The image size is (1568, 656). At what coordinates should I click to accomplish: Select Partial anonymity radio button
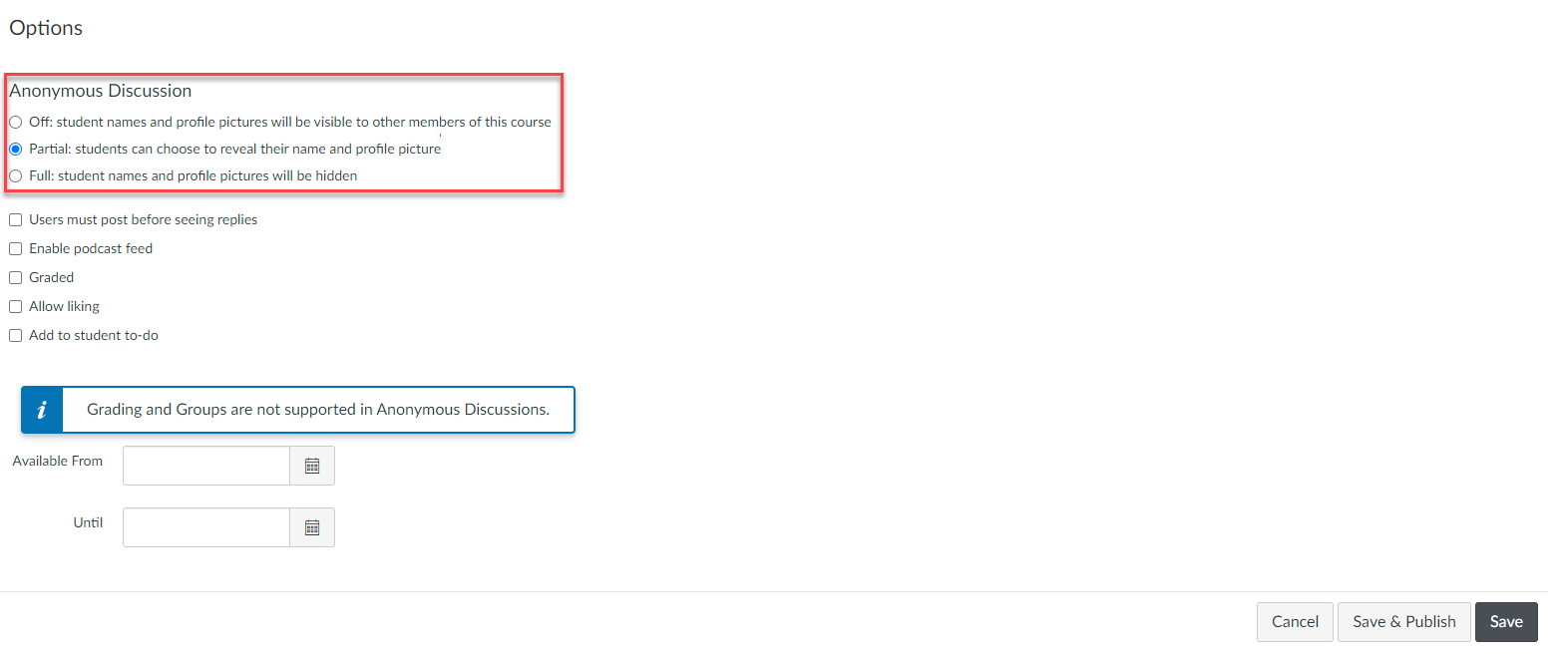pos(16,150)
